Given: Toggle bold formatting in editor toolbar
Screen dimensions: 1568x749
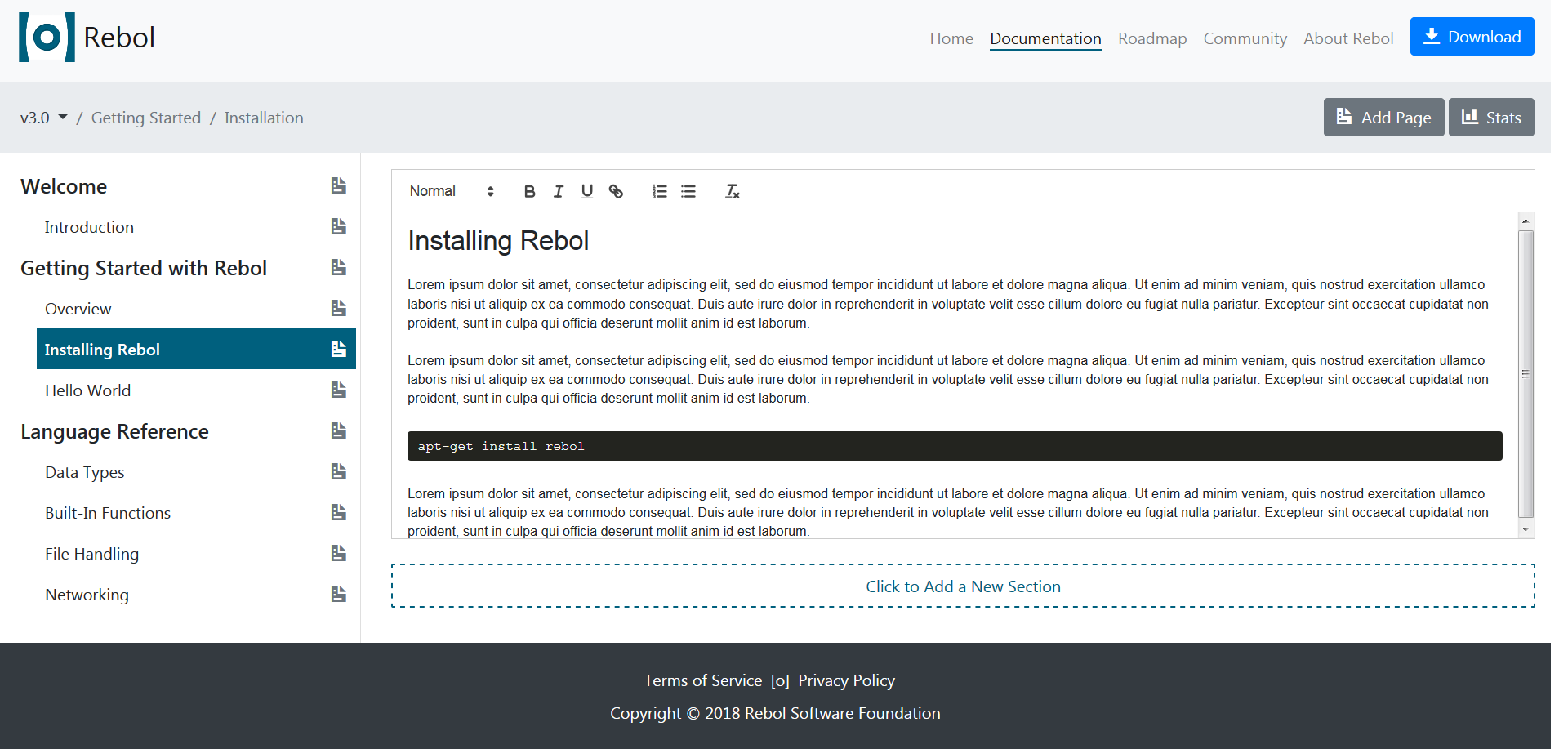Looking at the screenshot, I should [529, 191].
